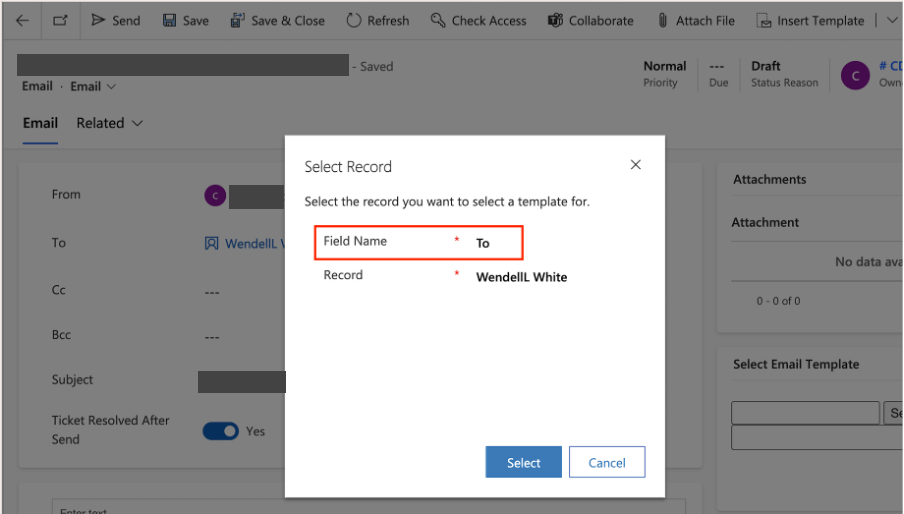904x514 pixels.
Task: Click the Select button in dialog
Action: pyautogui.click(x=523, y=462)
